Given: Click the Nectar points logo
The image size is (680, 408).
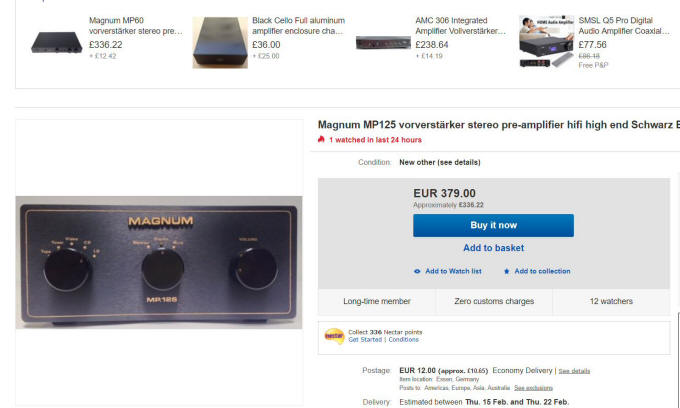Looking at the screenshot, I should [333, 336].
